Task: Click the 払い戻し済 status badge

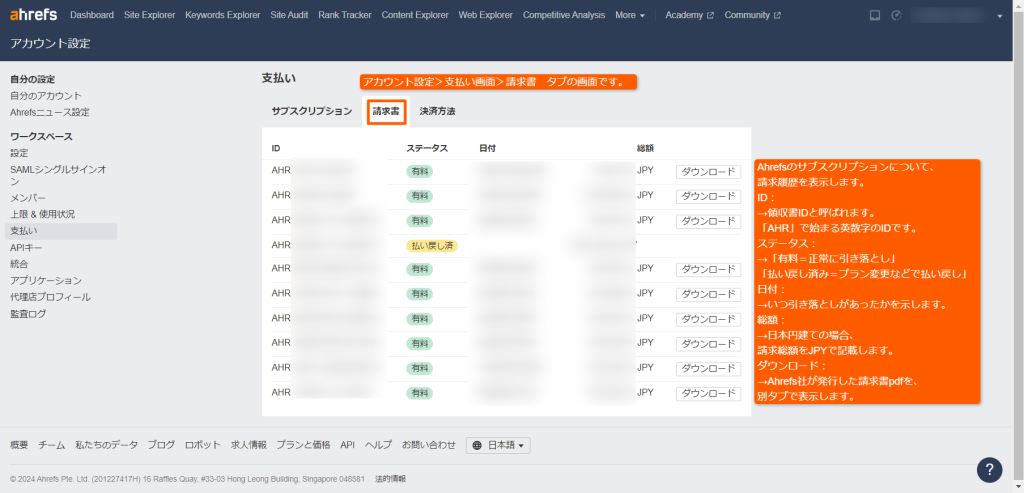Action: [x=432, y=246]
